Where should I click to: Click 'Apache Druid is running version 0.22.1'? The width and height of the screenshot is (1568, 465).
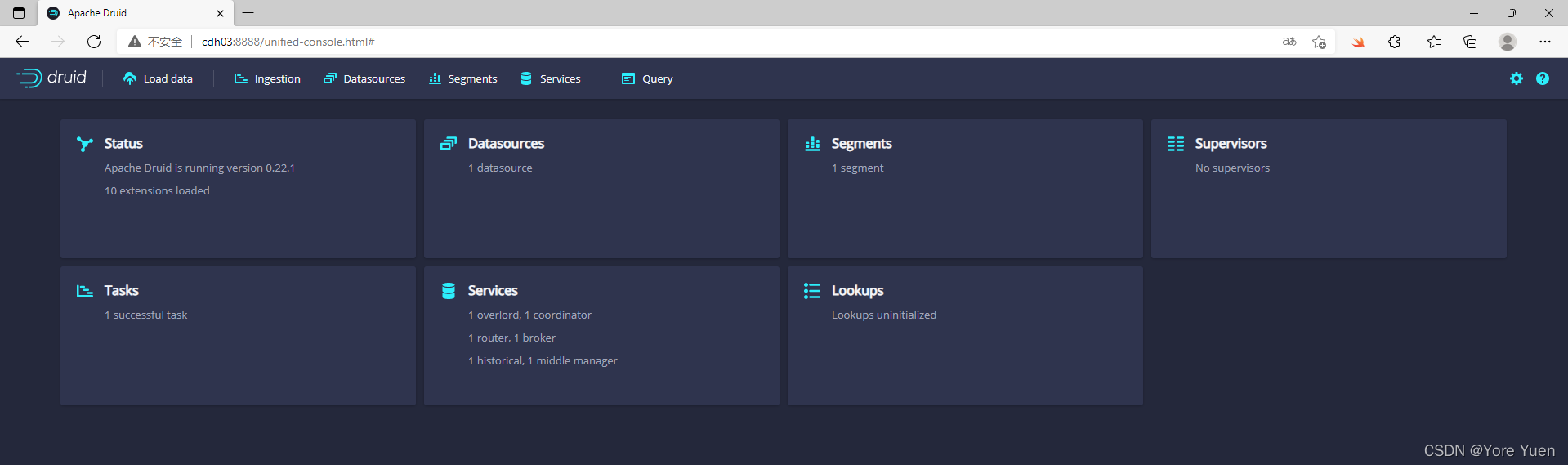pyautogui.click(x=199, y=168)
